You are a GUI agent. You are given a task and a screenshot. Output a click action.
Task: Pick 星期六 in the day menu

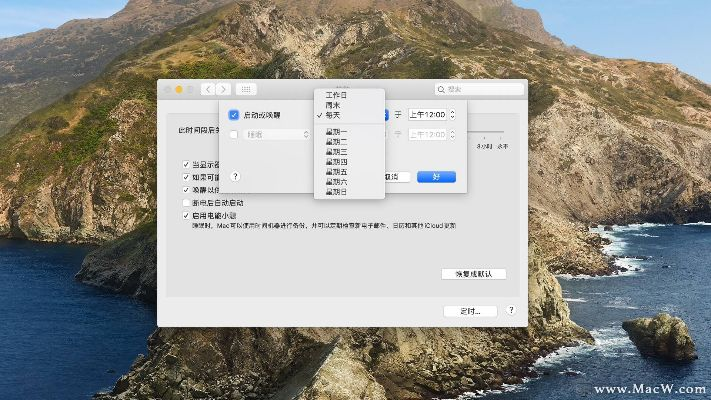pos(337,182)
